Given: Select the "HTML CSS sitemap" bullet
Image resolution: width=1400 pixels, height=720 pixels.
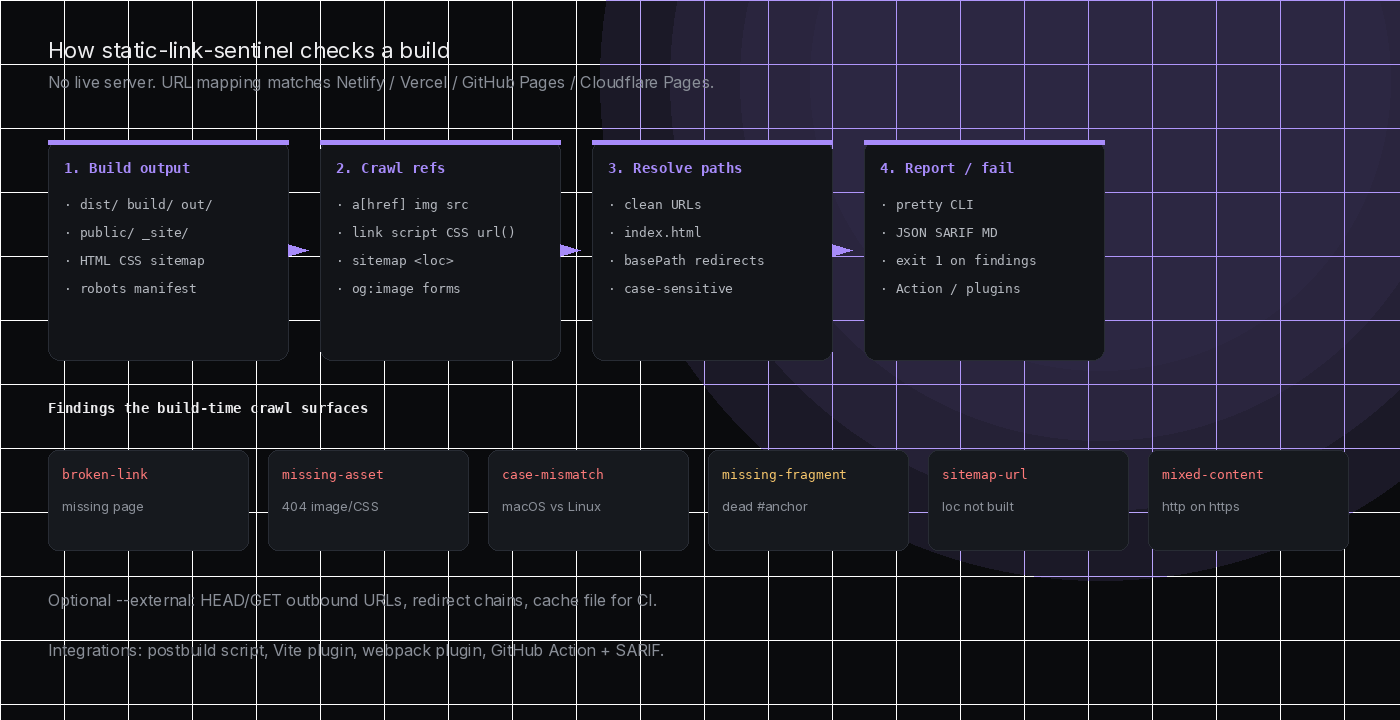Looking at the screenshot, I should (134, 260).
